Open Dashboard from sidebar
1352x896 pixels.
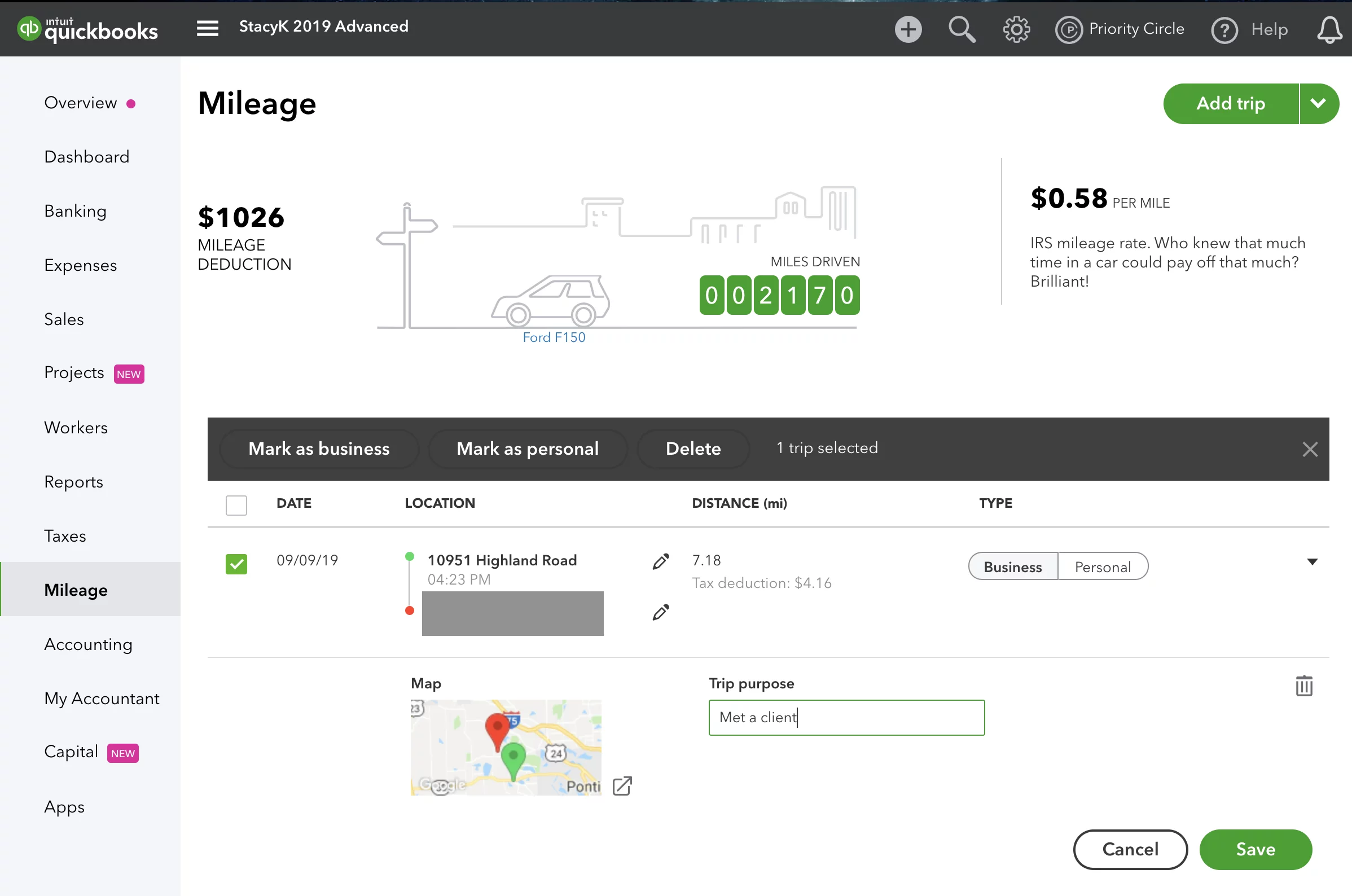click(x=87, y=156)
